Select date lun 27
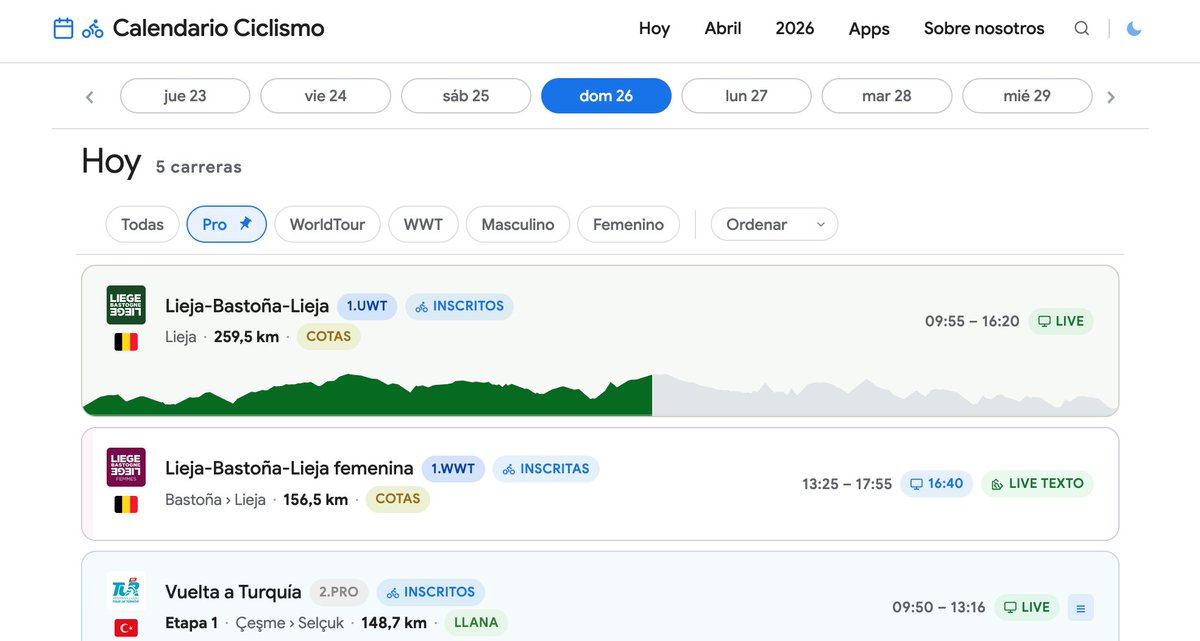The width and height of the screenshot is (1200, 641). pyautogui.click(x=746, y=96)
